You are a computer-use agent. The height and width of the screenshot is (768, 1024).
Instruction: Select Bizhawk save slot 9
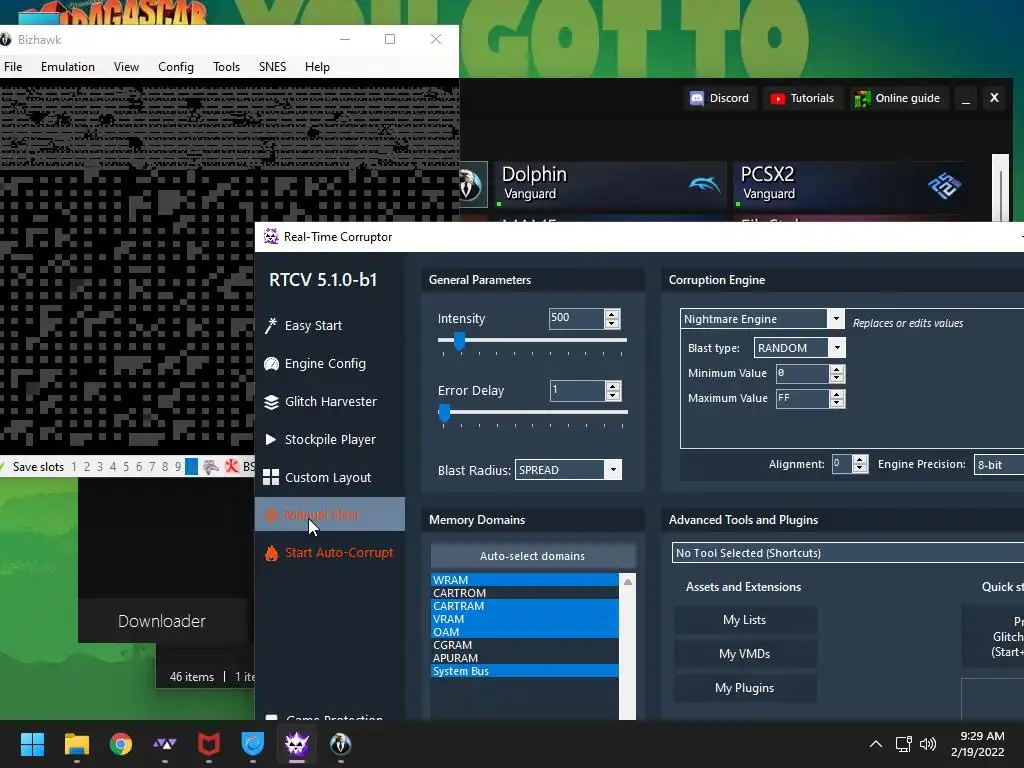[x=178, y=466]
